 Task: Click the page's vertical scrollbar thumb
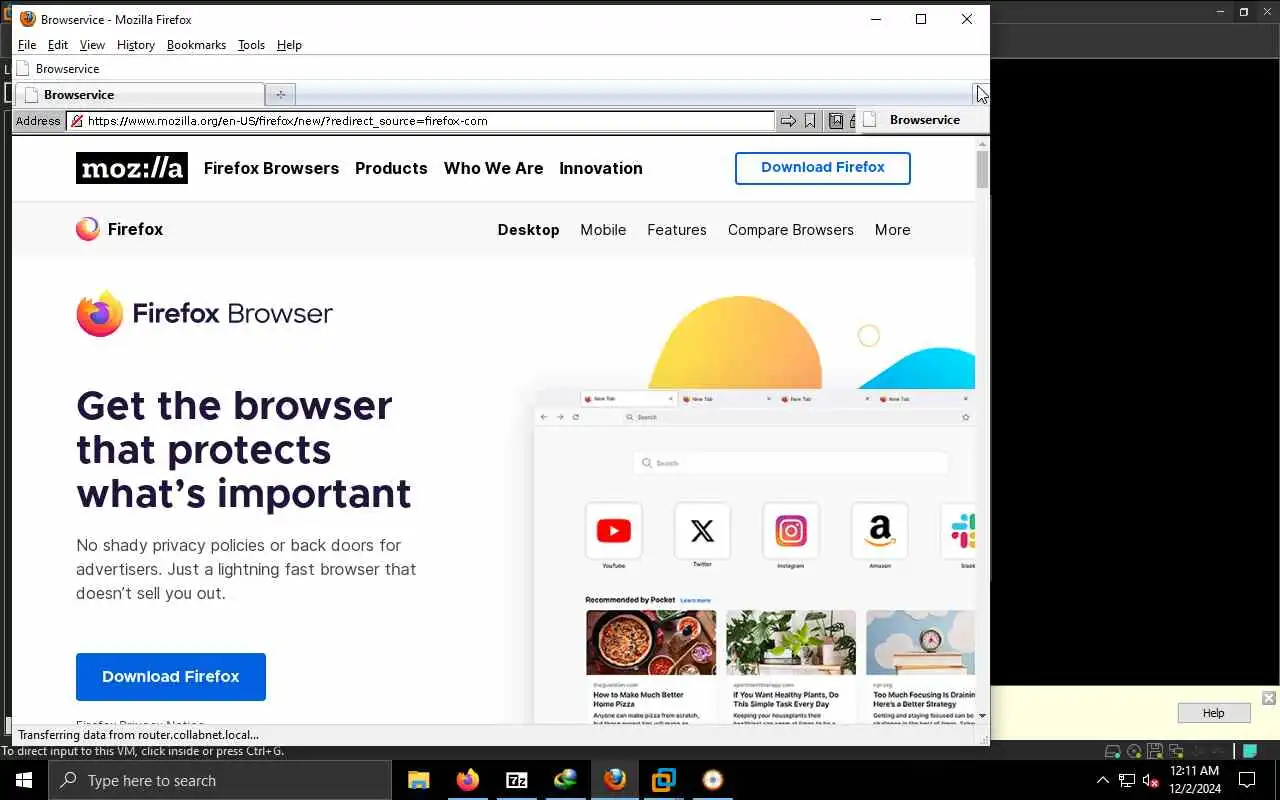pyautogui.click(x=982, y=170)
